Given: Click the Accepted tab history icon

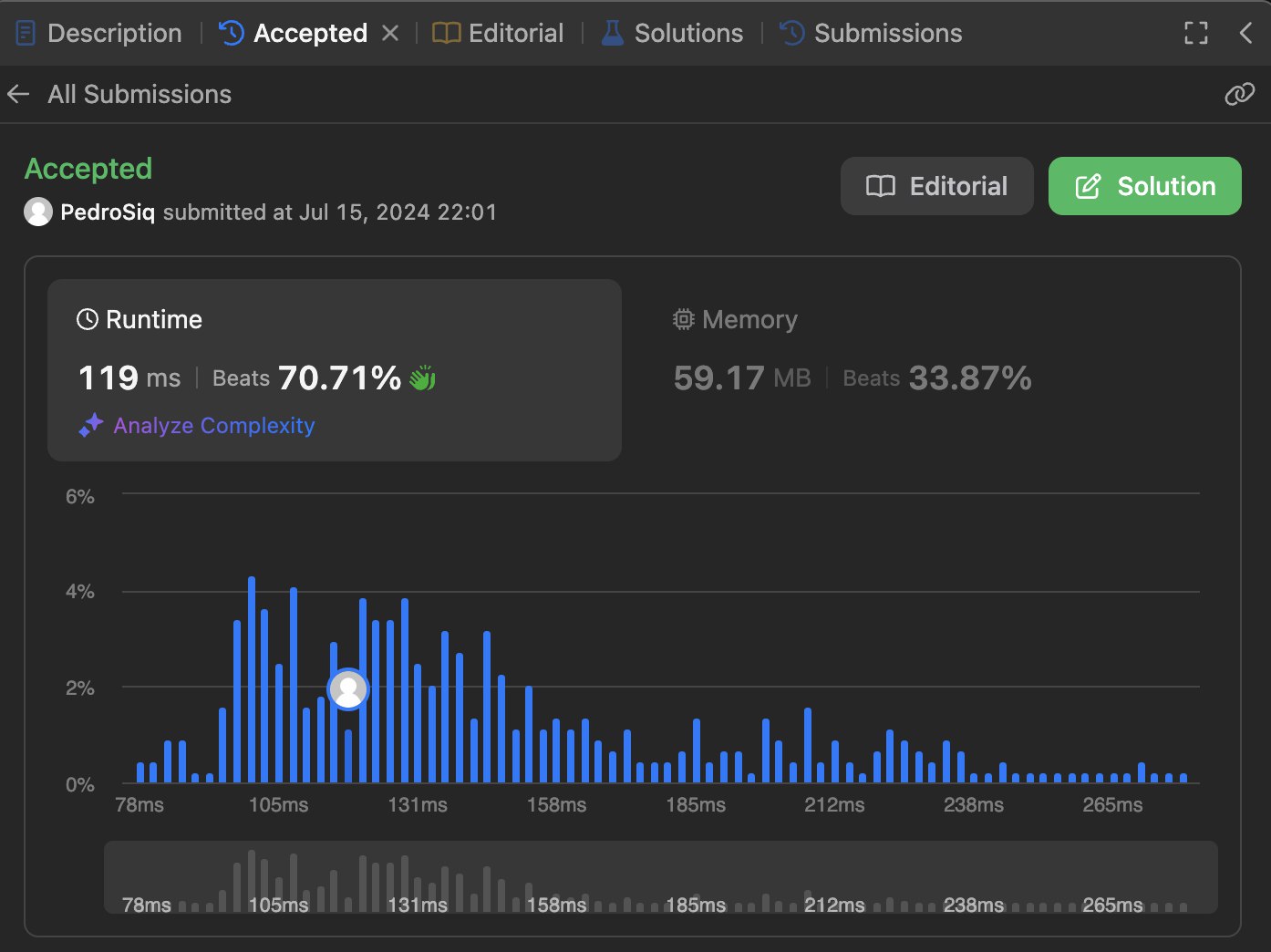Looking at the screenshot, I should (x=232, y=34).
